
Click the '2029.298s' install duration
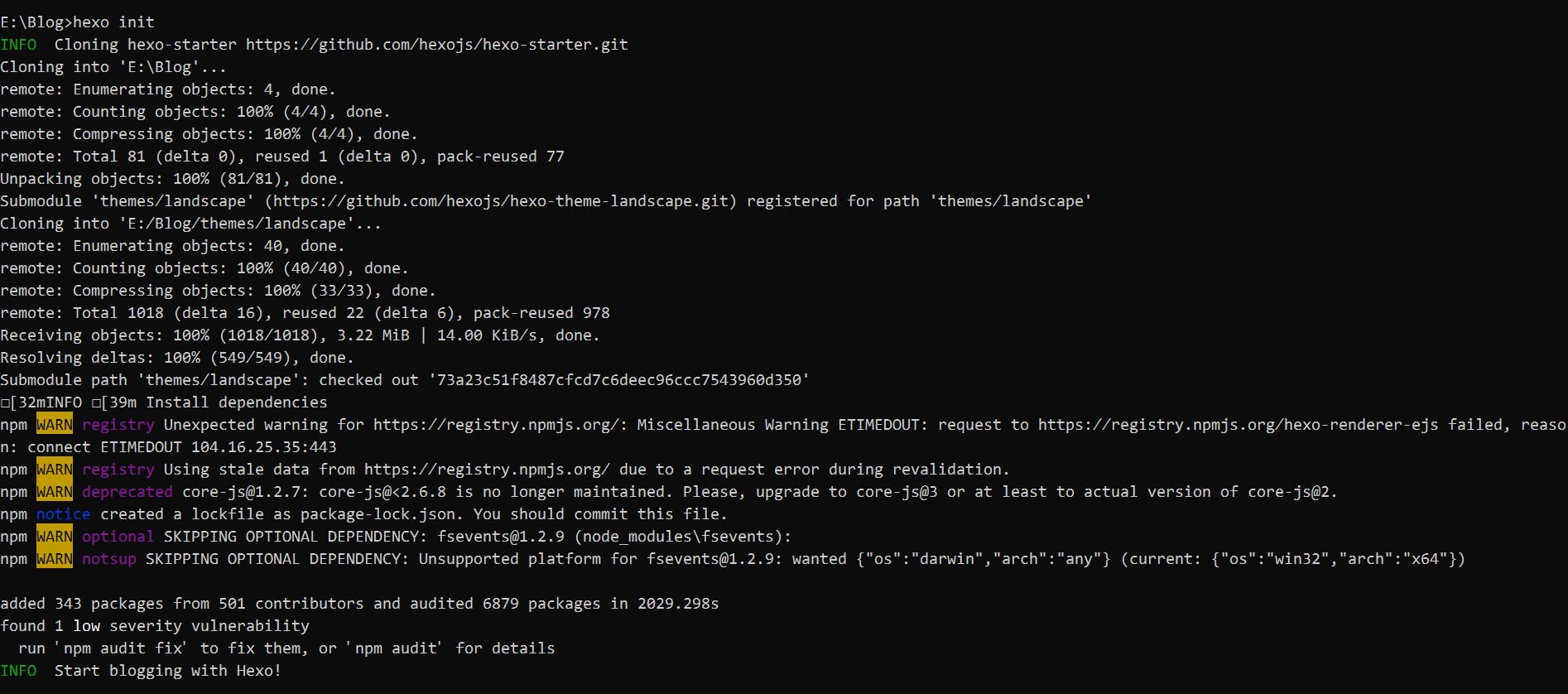click(678, 604)
